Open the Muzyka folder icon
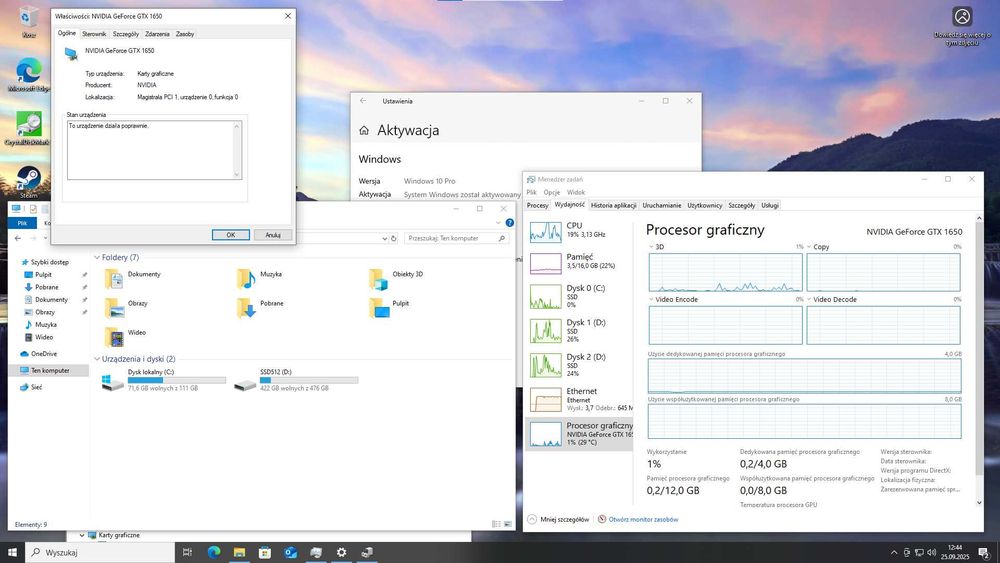This screenshot has height=563, width=1000. pos(246,277)
